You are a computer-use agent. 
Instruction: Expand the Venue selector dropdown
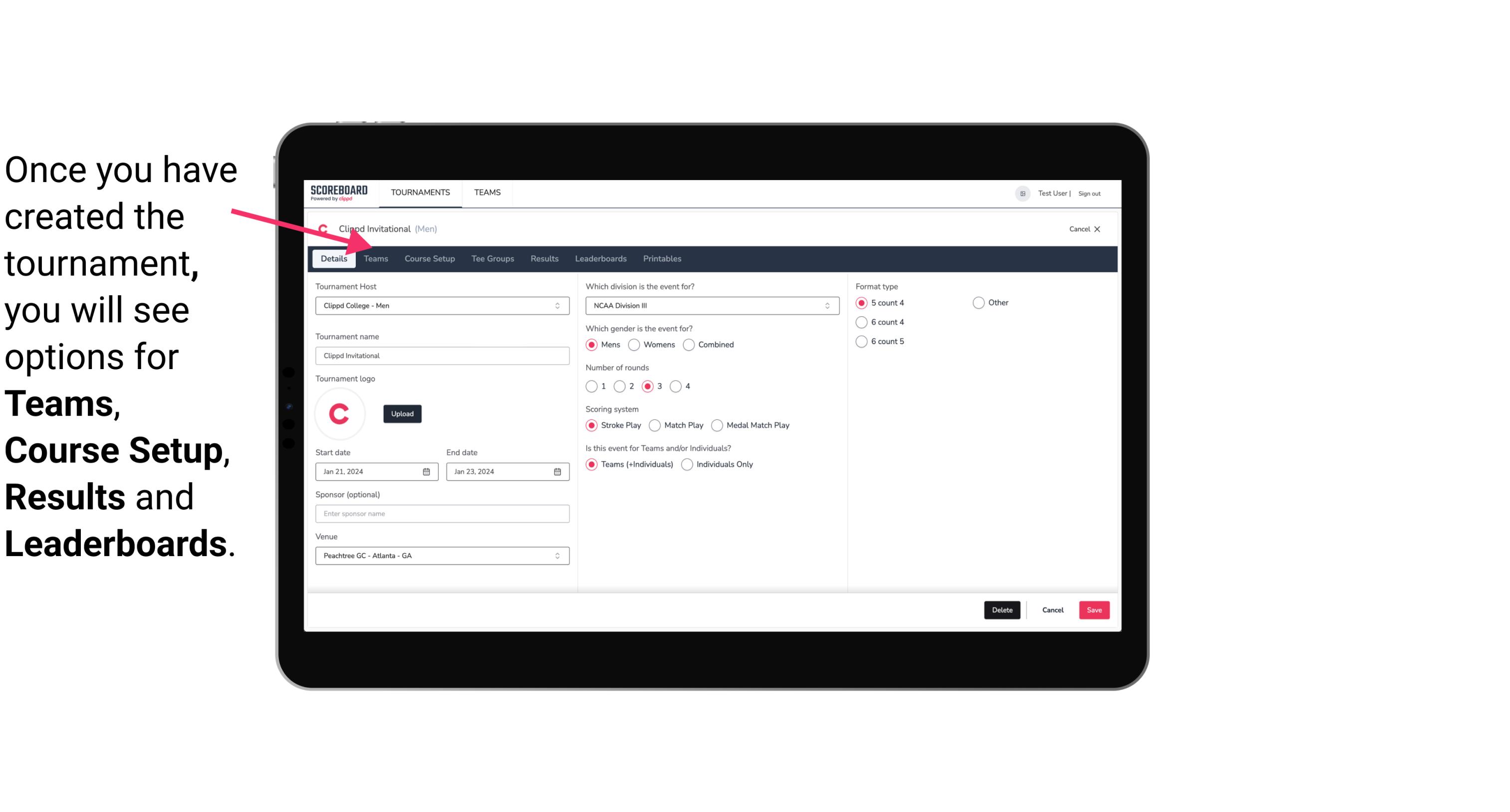click(558, 555)
